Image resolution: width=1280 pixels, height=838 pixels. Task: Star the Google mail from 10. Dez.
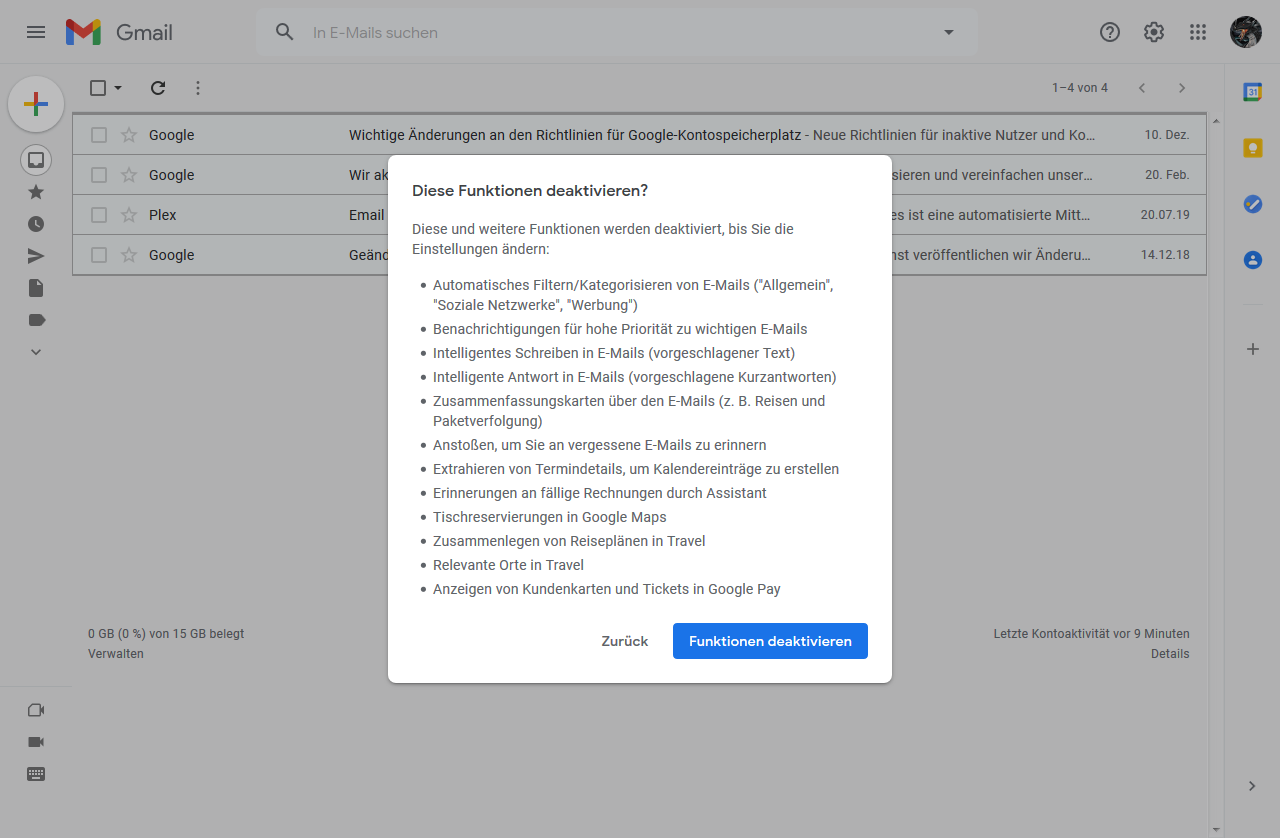pyautogui.click(x=129, y=135)
